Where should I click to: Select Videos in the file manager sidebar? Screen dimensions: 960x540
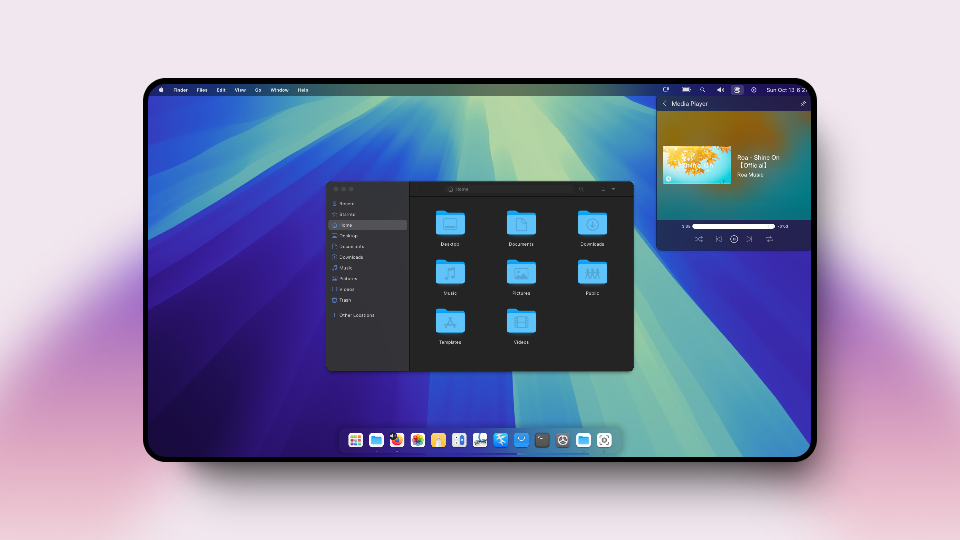367,290
